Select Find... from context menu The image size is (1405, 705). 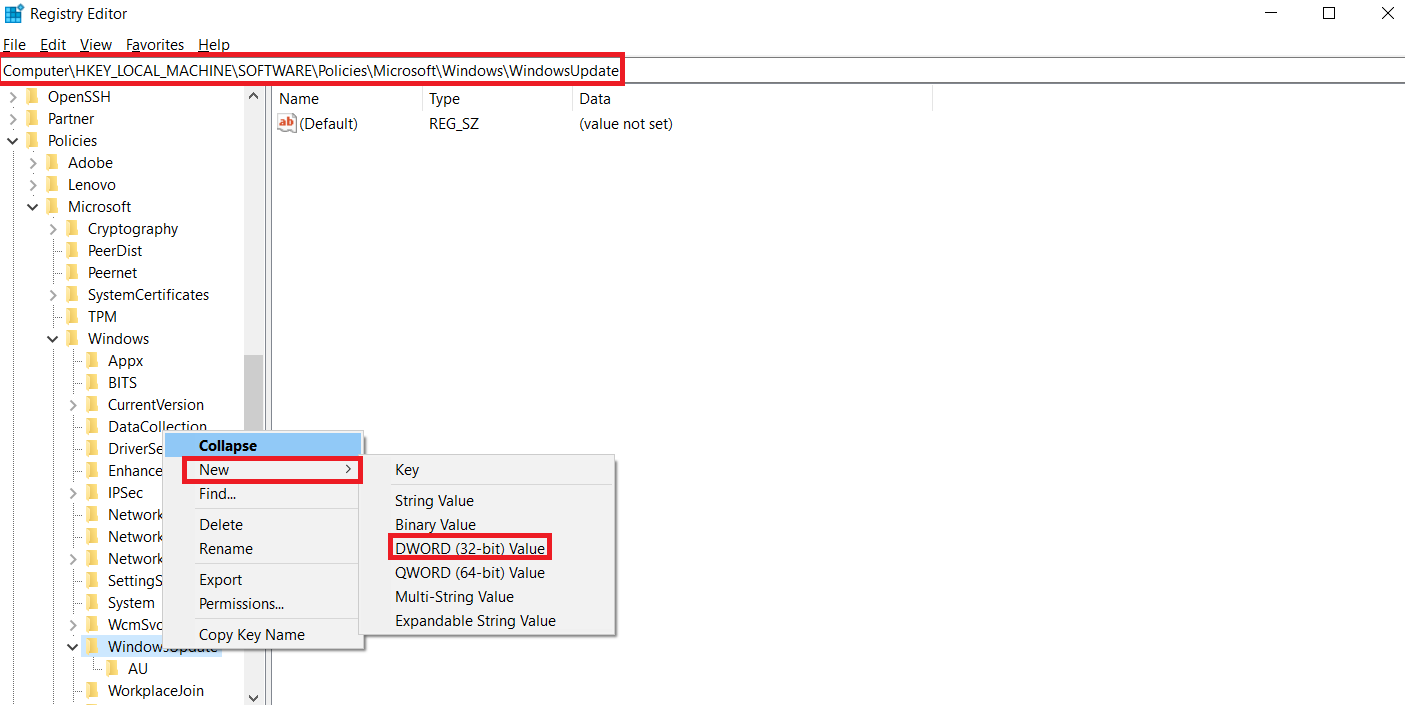pos(263,494)
